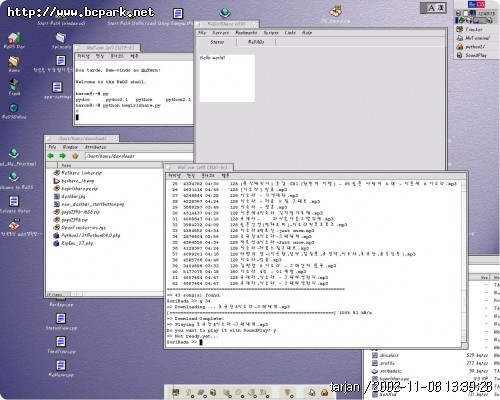The height and width of the screenshot is (400, 500).
Task: Select python2.2 in the Deskbar app list
Action: click(475, 47)
